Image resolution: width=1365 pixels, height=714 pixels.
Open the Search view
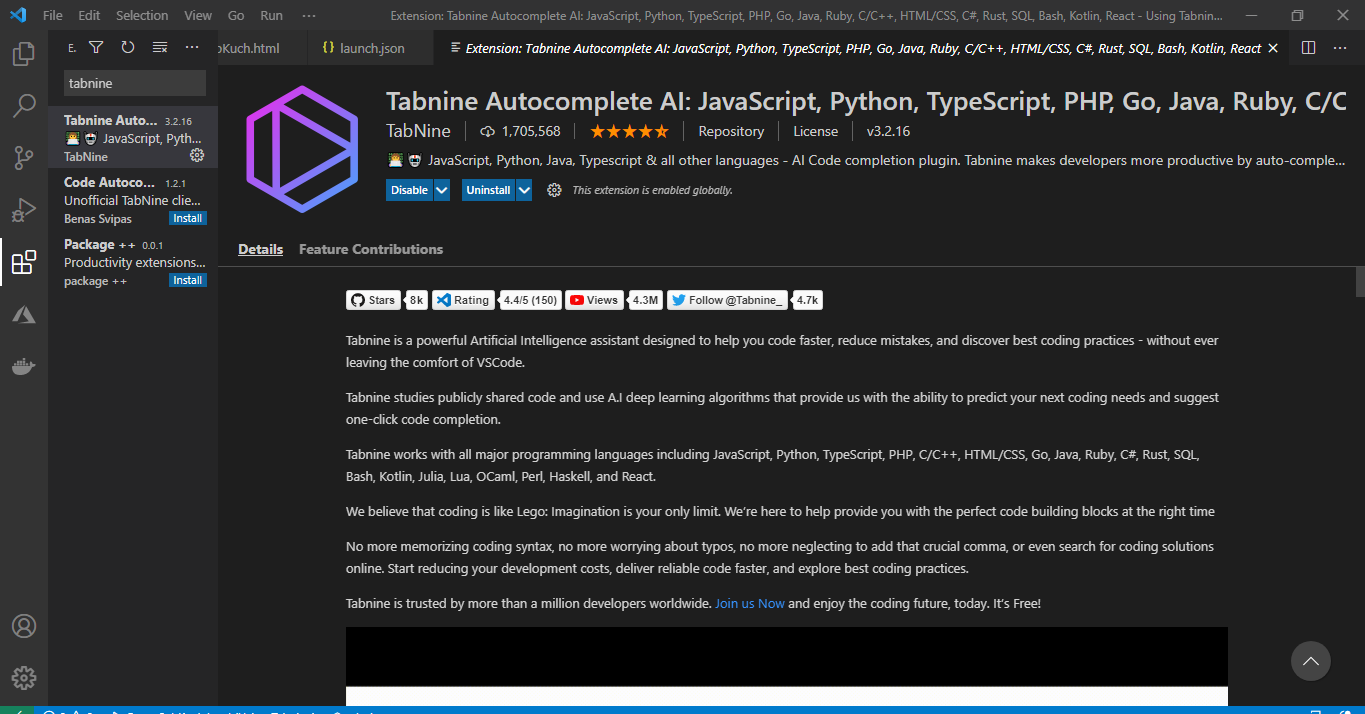24,106
